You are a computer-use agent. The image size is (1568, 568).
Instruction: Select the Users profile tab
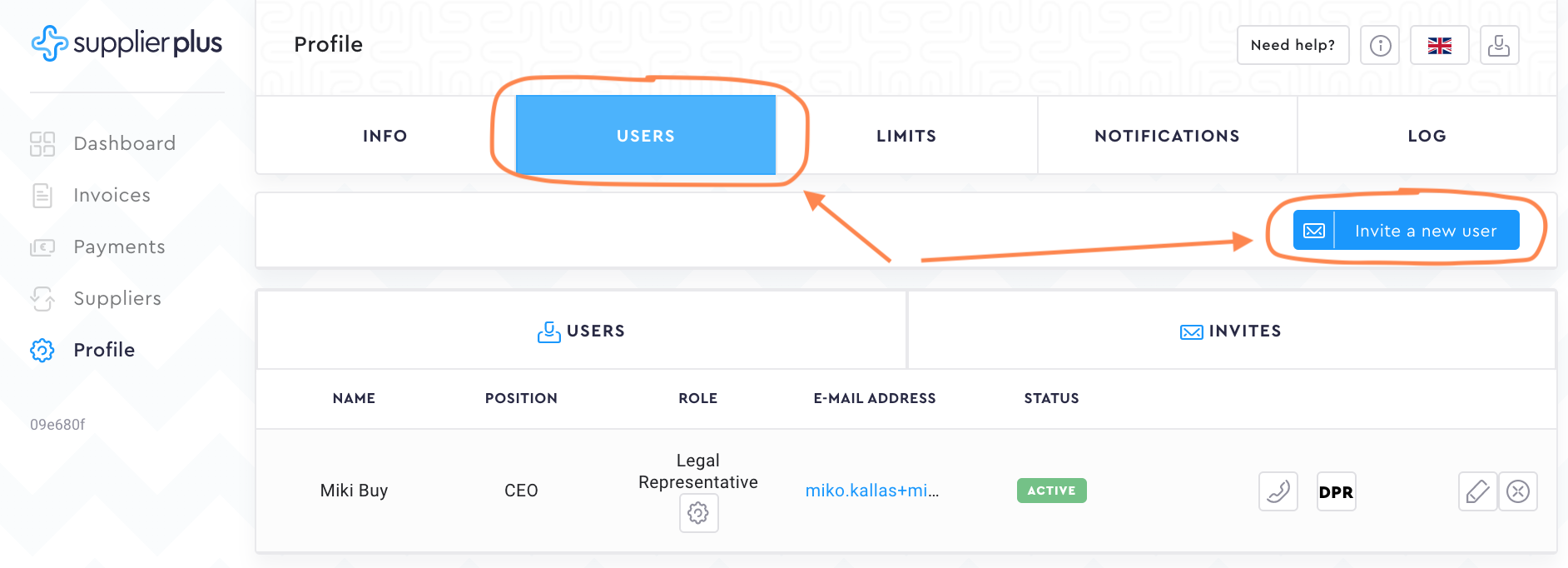(646, 136)
